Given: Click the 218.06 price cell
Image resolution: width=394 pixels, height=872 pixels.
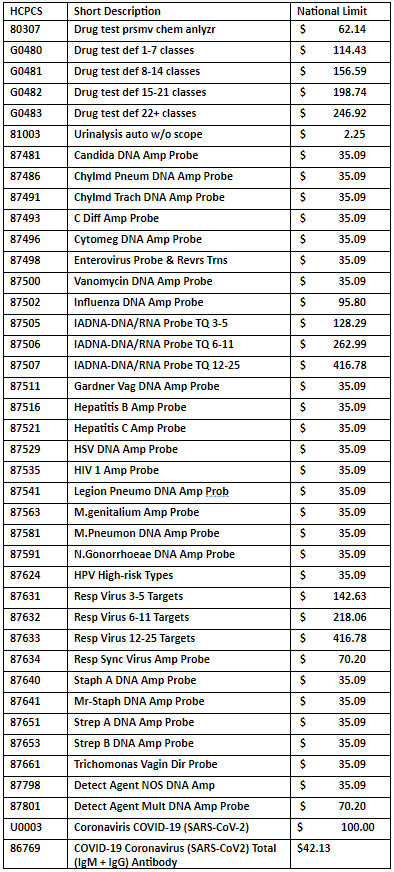Looking at the screenshot, I should pyautogui.click(x=340, y=617).
